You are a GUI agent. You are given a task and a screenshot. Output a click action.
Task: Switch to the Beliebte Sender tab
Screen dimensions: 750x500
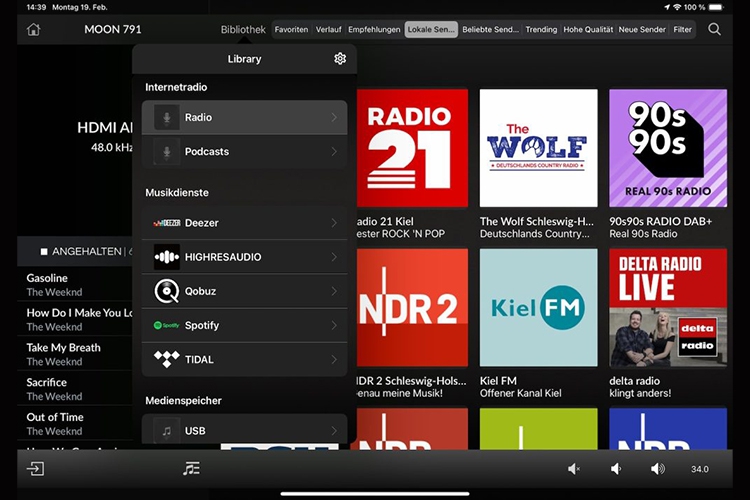490,30
